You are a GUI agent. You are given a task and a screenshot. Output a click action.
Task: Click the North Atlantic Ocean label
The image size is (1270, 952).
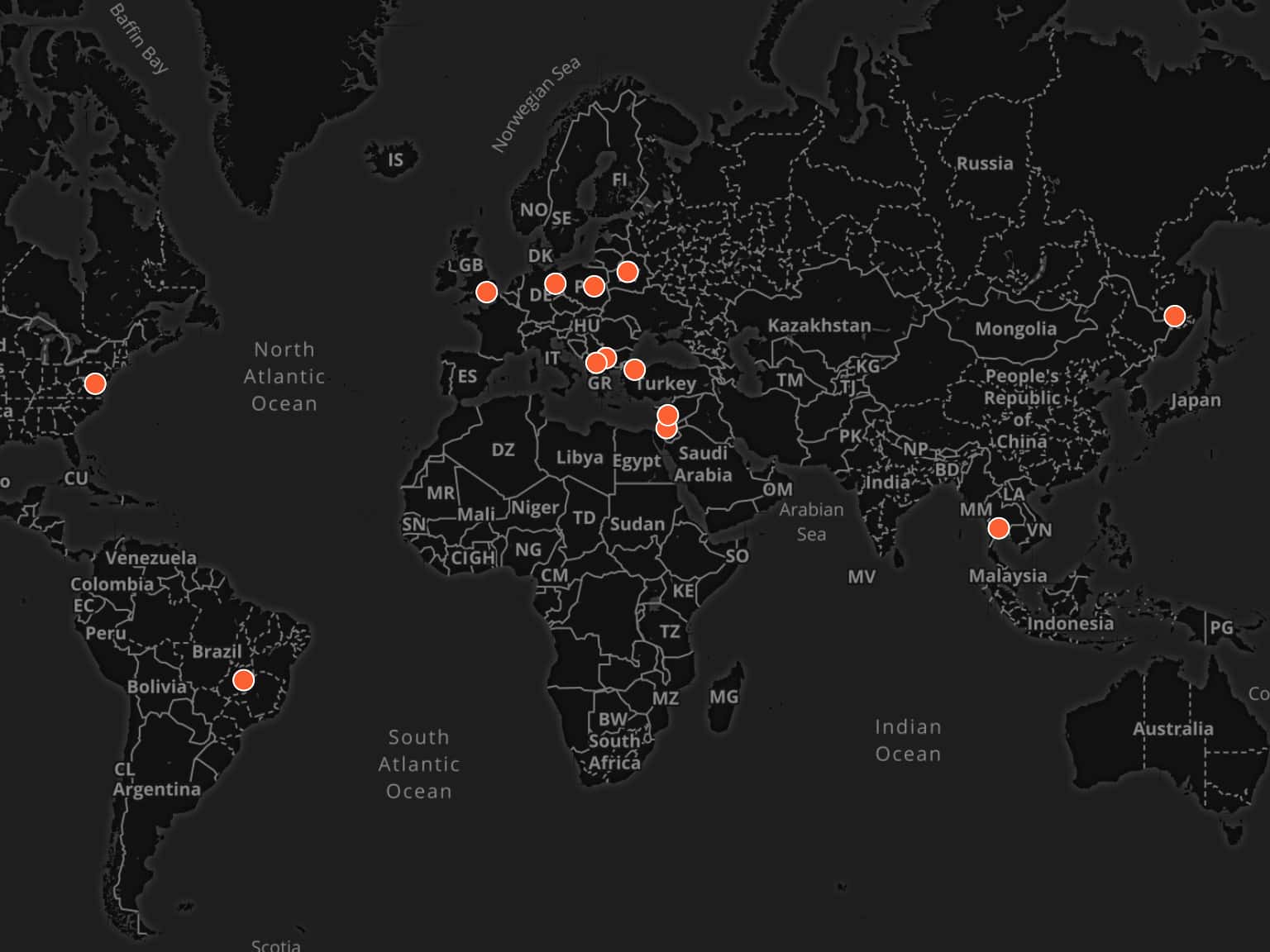click(x=284, y=376)
